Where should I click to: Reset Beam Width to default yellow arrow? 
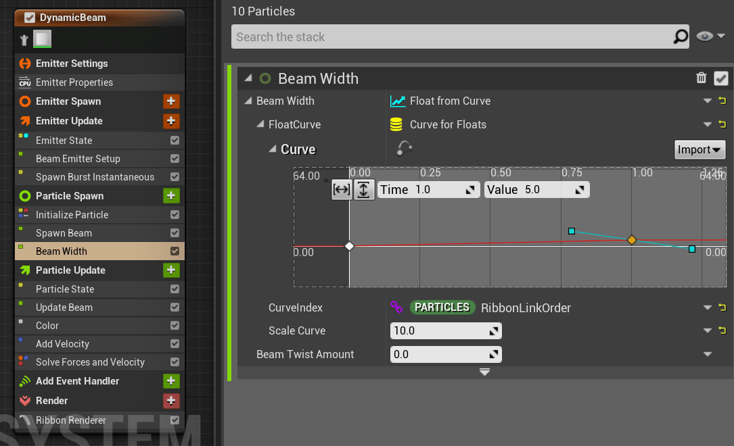click(722, 101)
